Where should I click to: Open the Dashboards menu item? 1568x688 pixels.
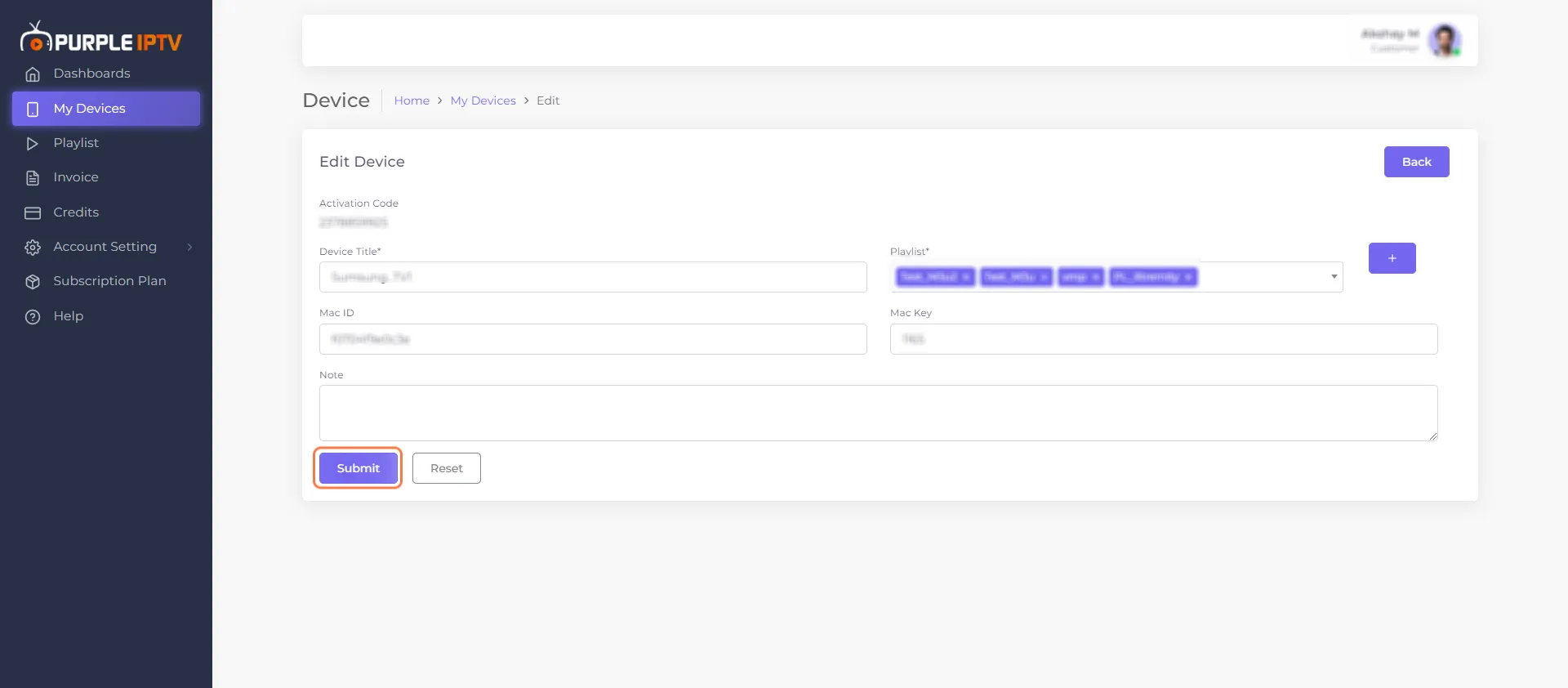pyautogui.click(x=106, y=74)
